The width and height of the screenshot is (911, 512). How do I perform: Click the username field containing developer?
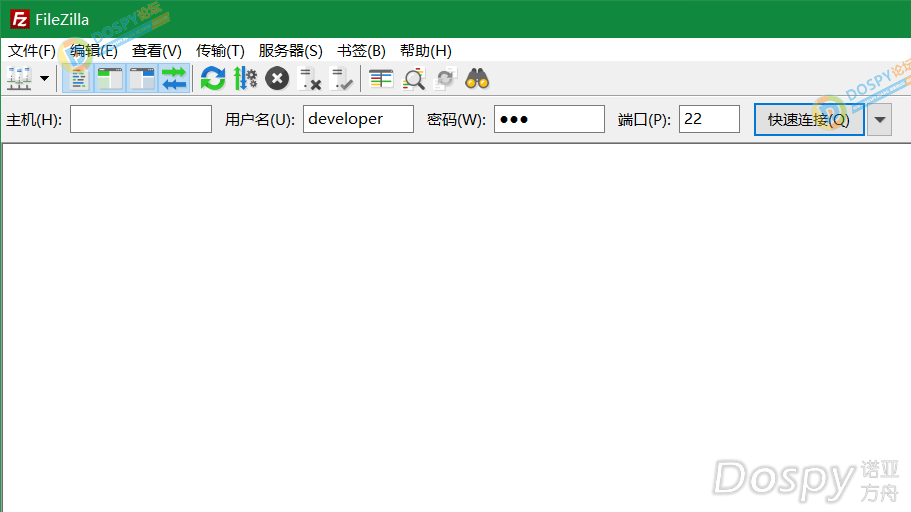358,119
